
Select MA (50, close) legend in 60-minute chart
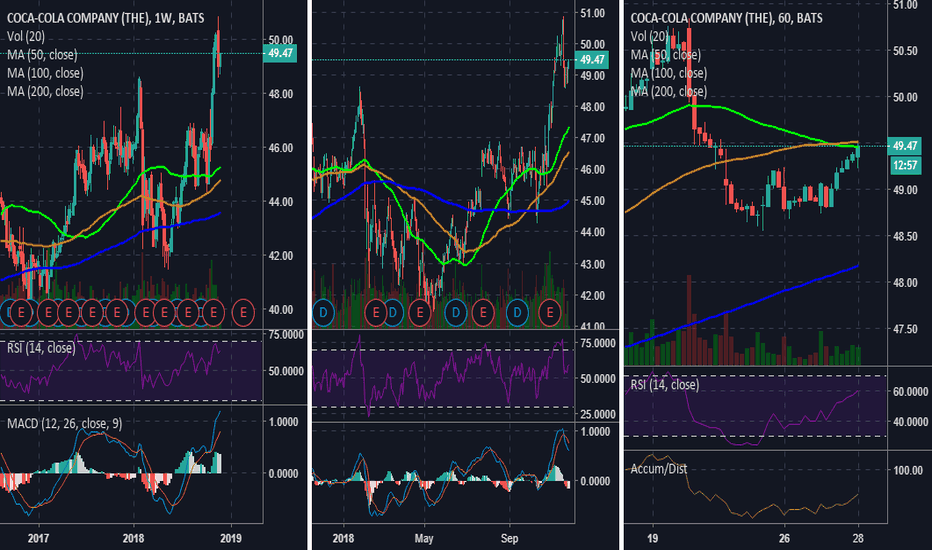tap(666, 55)
